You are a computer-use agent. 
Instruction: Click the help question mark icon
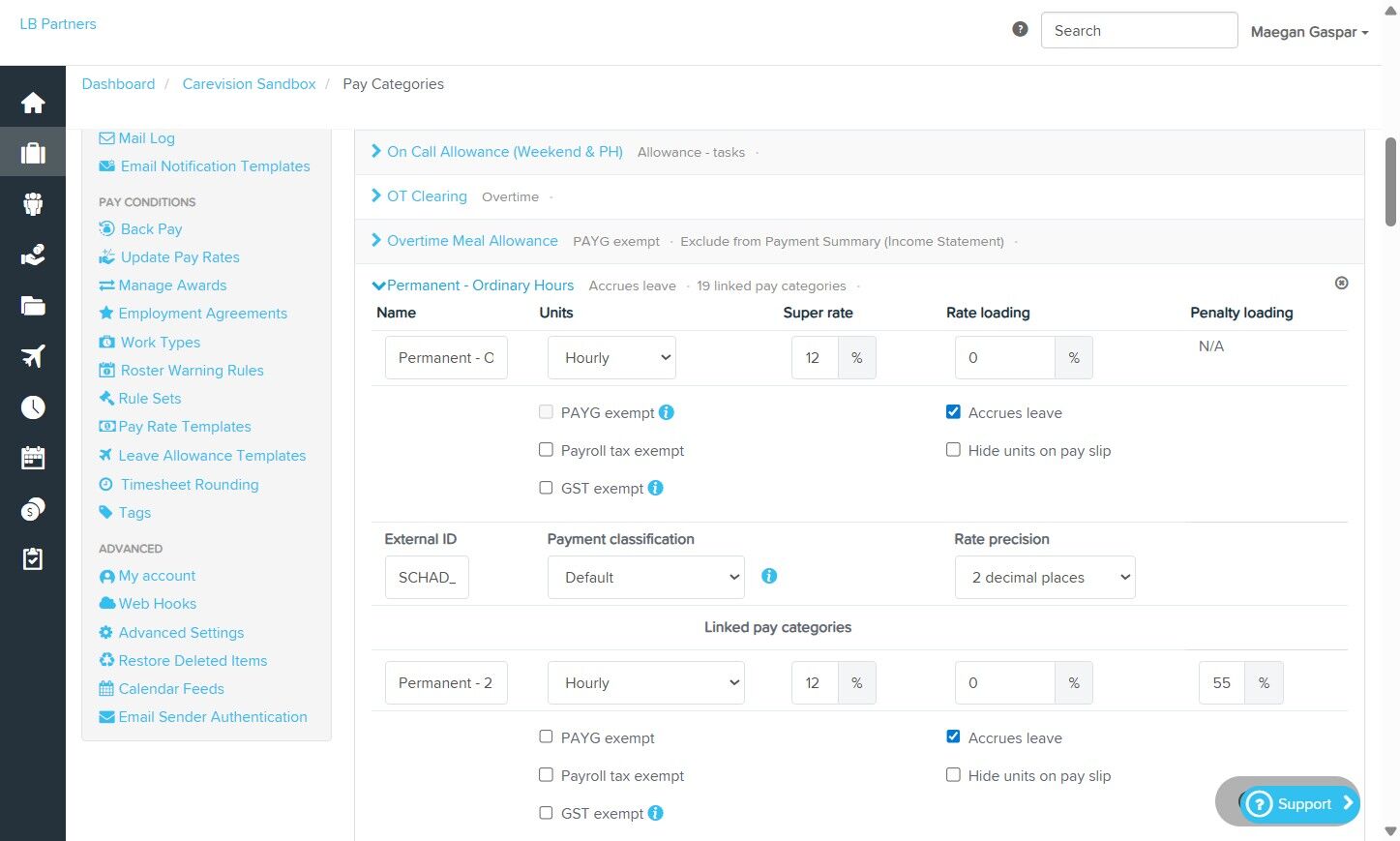point(1020,30)
